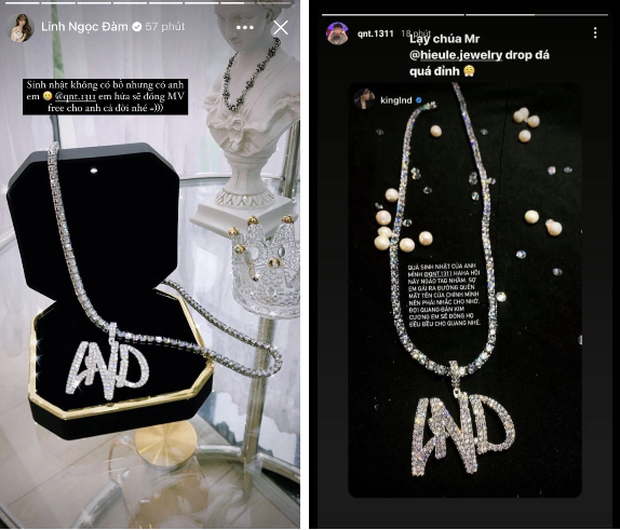
Task: Tap the kinglnd username
Action: pyautogui.click(x=396, y=100)
